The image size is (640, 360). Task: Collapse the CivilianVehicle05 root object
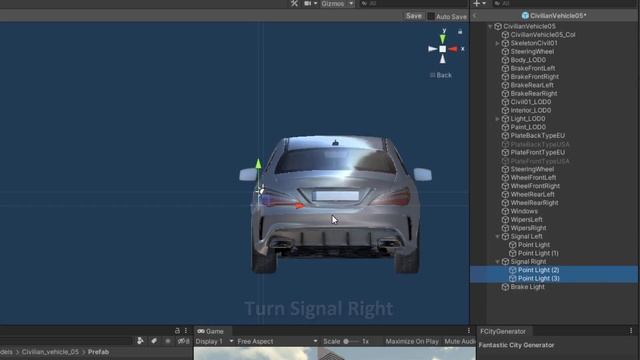490,27
